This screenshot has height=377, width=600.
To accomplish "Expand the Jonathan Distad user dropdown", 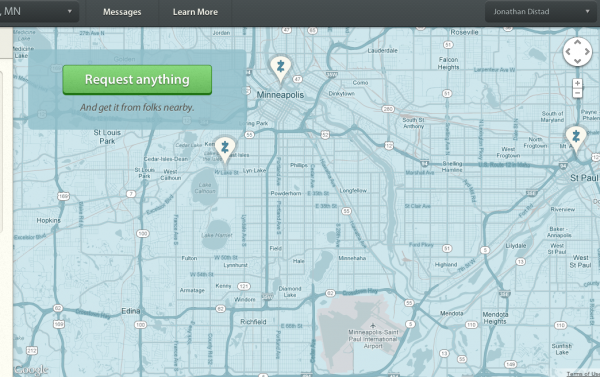I will [x=541, y=12].
